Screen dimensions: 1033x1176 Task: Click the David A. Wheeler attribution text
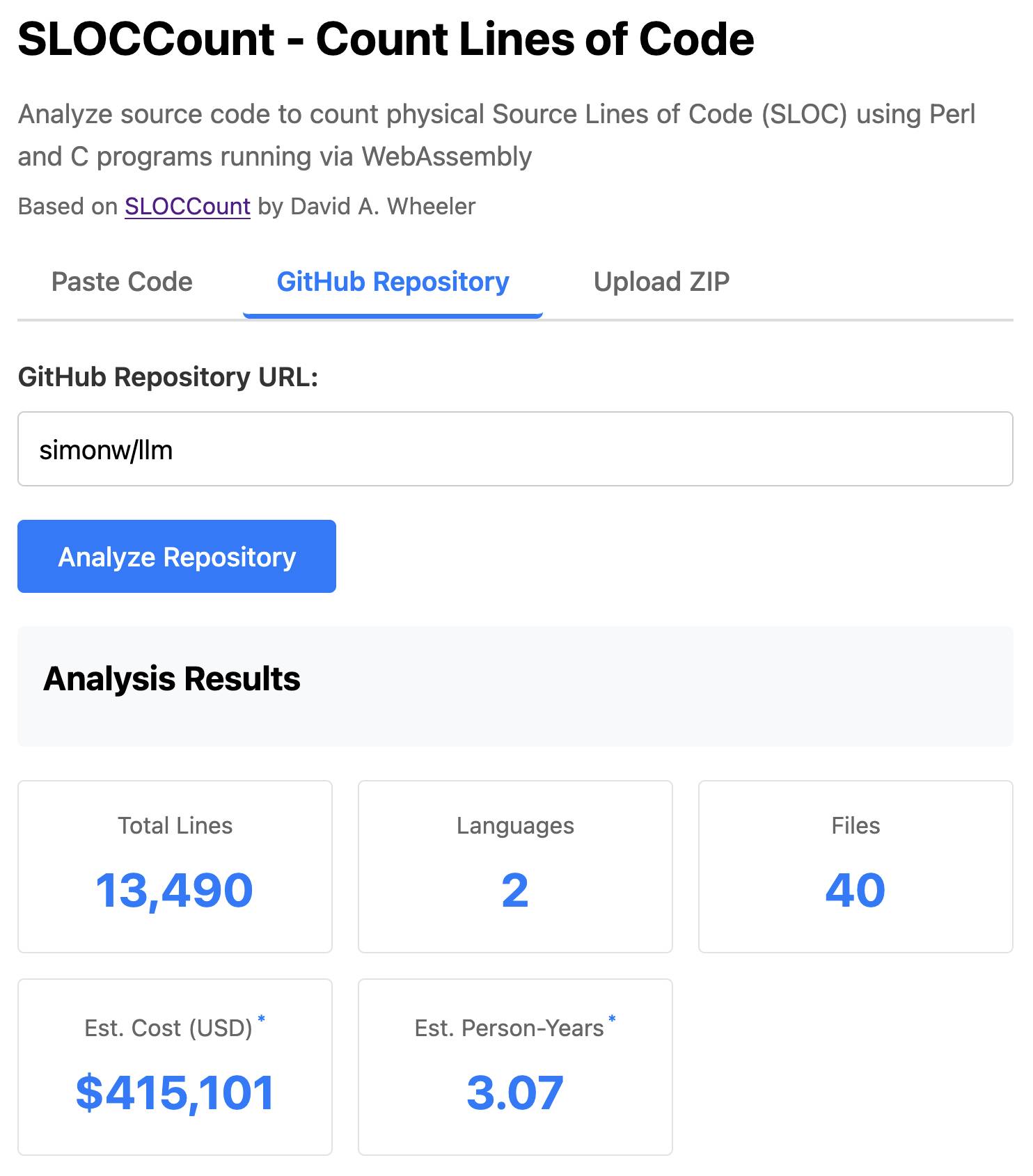(x=382, y=207)
